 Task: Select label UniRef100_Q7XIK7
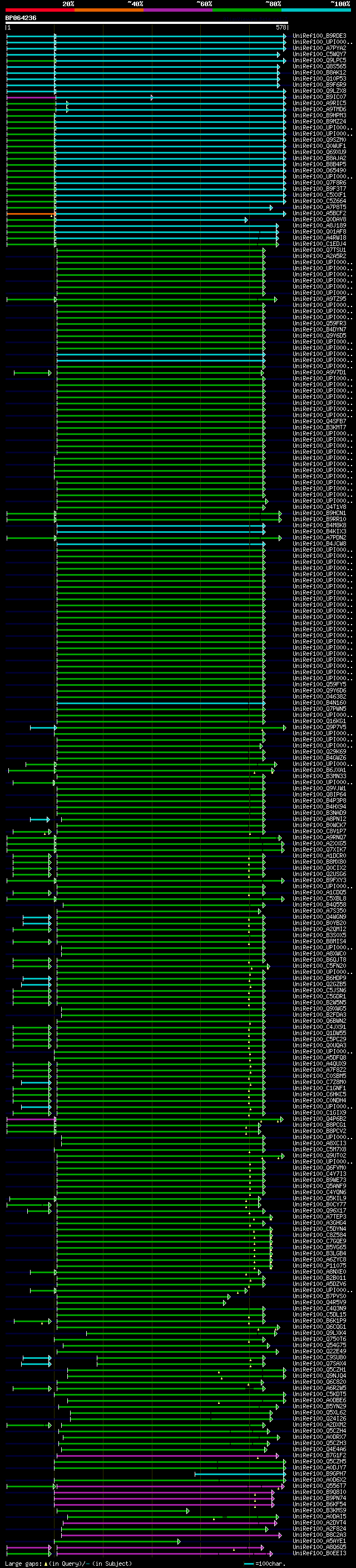click(319, 850)
